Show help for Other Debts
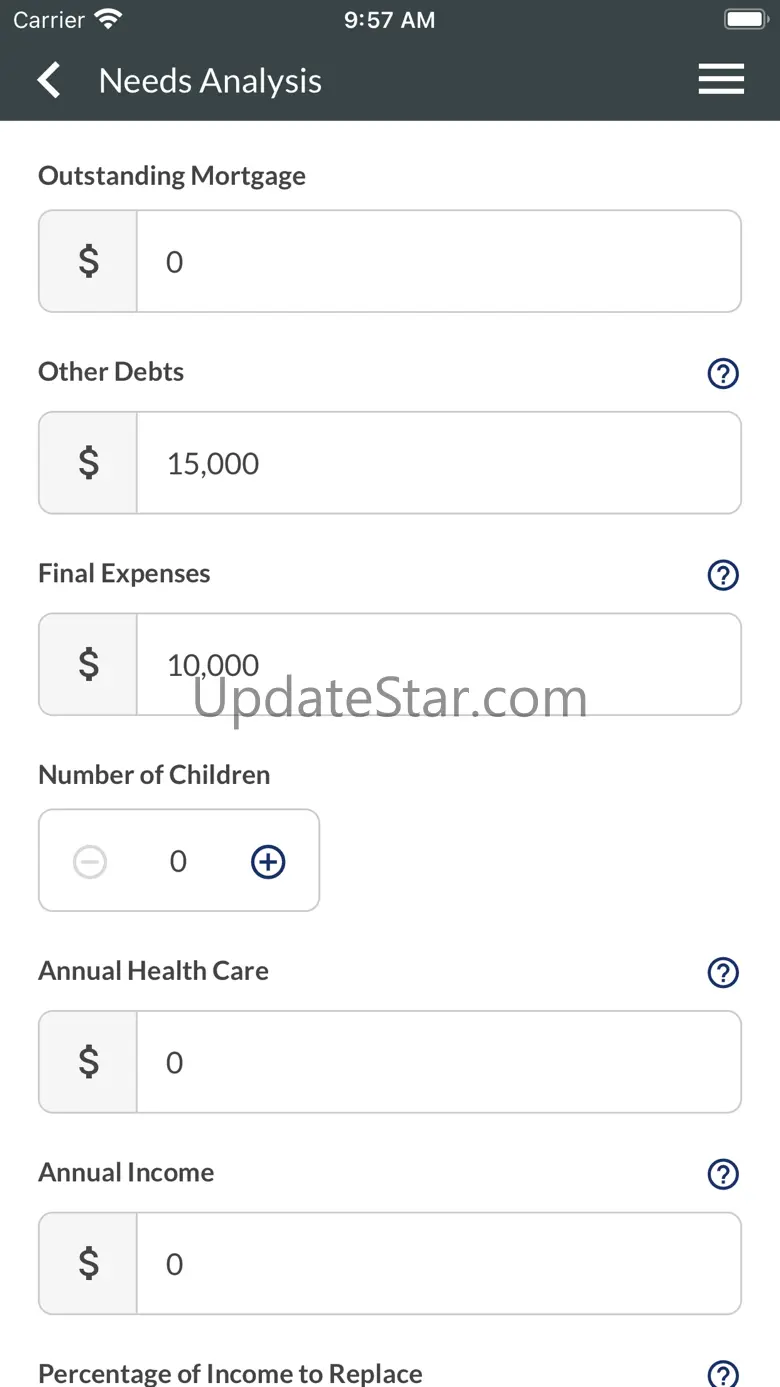780x1387 pixels. pyautogui.click(x=722, y=373)
